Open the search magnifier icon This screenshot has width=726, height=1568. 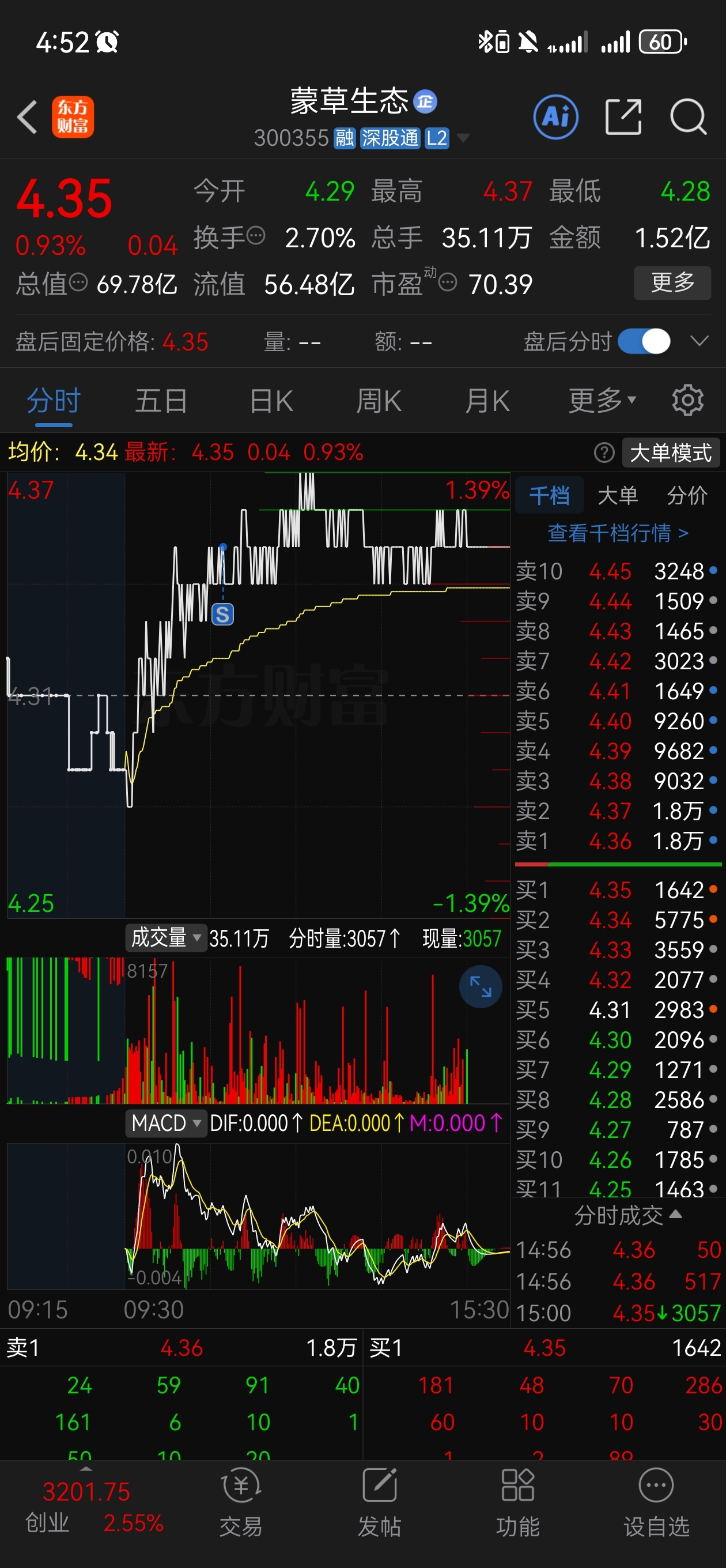click(689, 116)
